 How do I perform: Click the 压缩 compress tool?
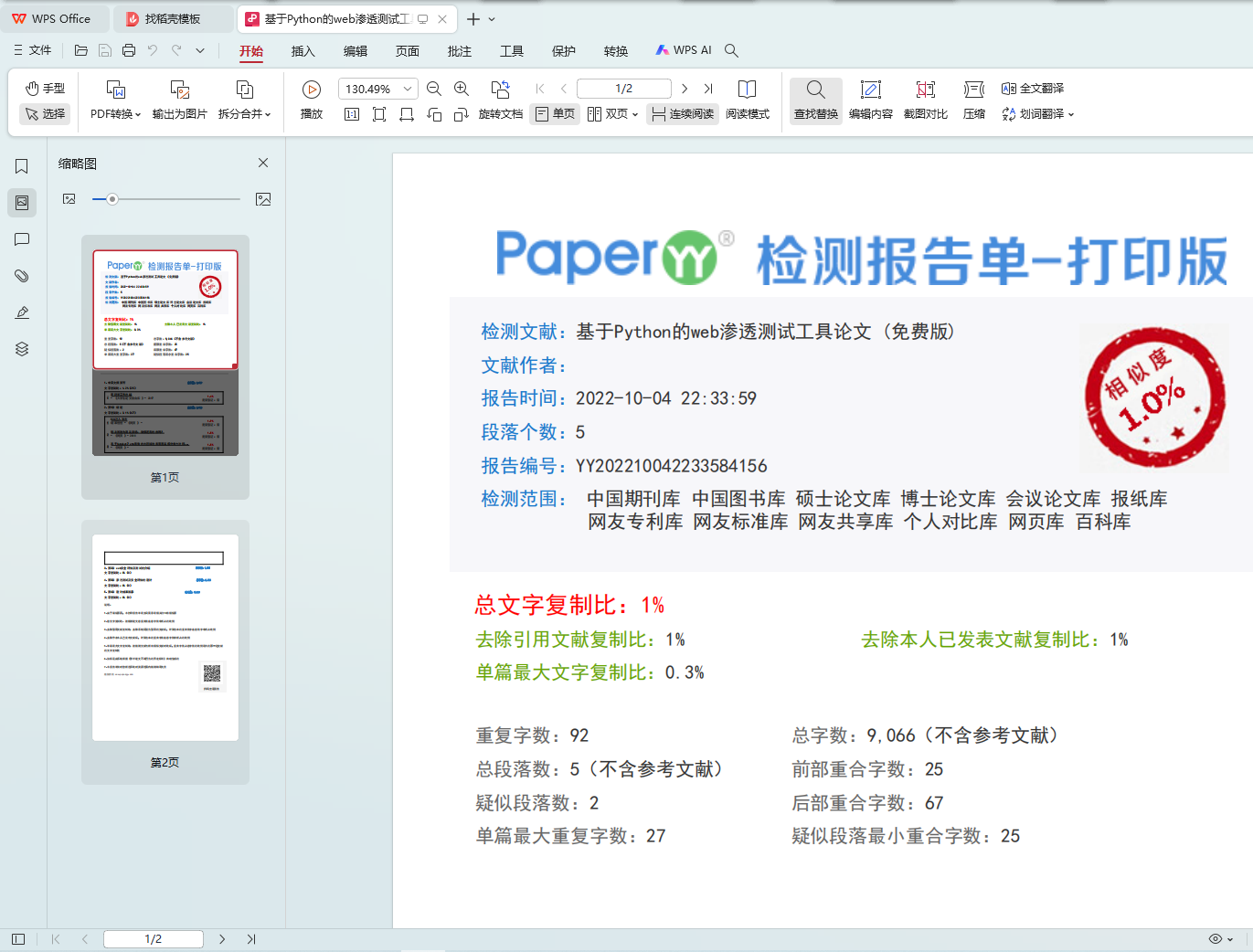[974, 100]
